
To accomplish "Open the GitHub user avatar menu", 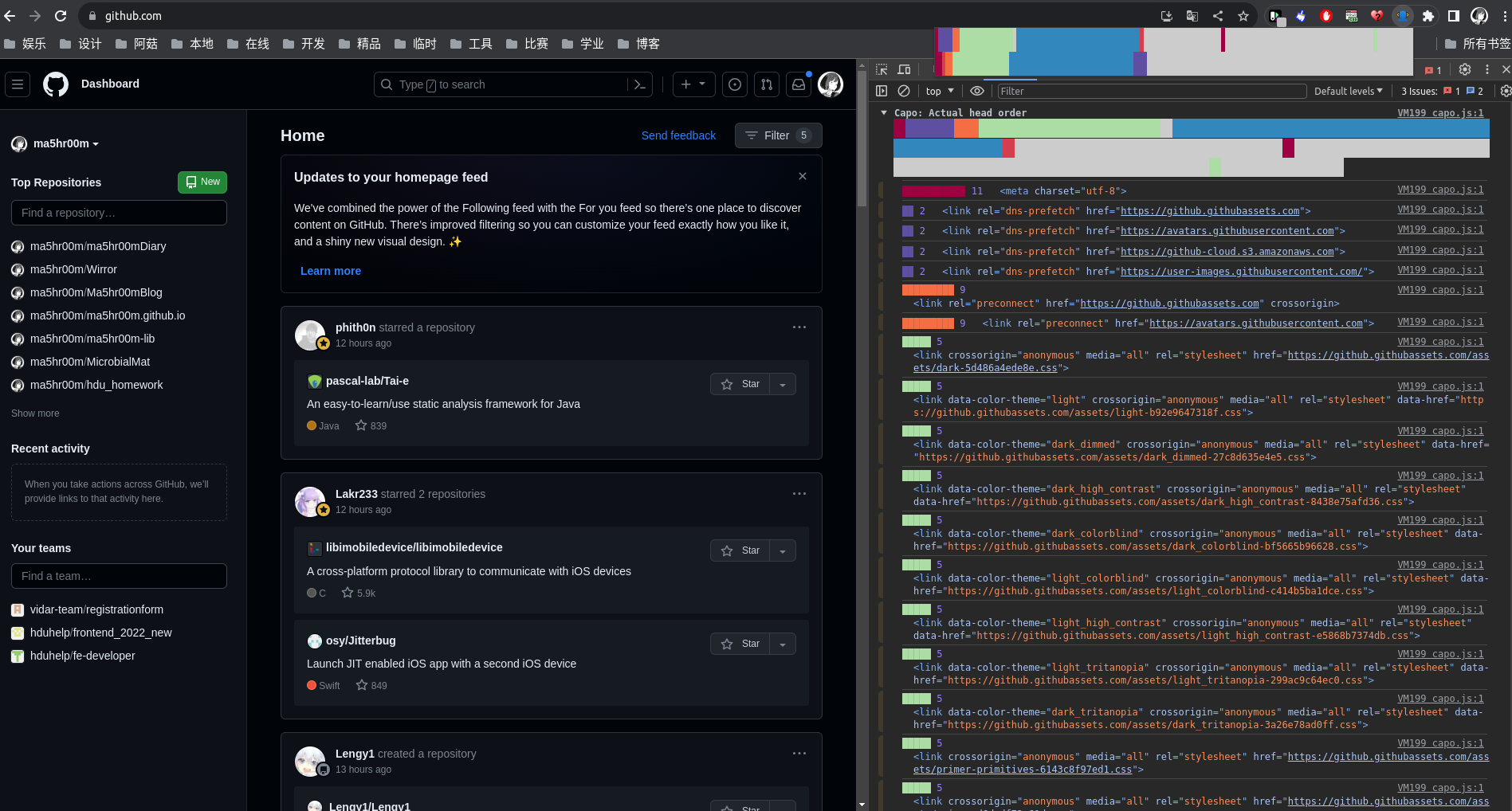I will click(831, 84).
